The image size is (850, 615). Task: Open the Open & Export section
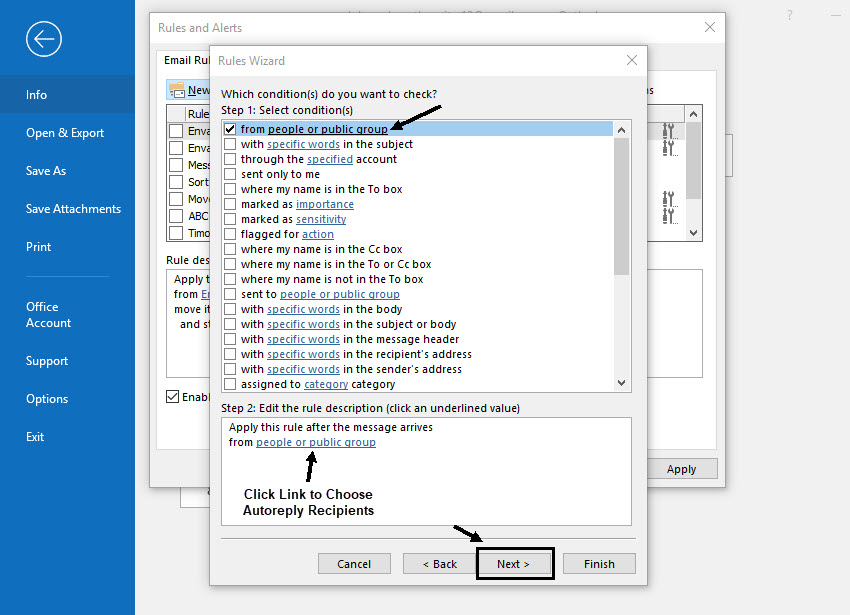coord(67,133)
